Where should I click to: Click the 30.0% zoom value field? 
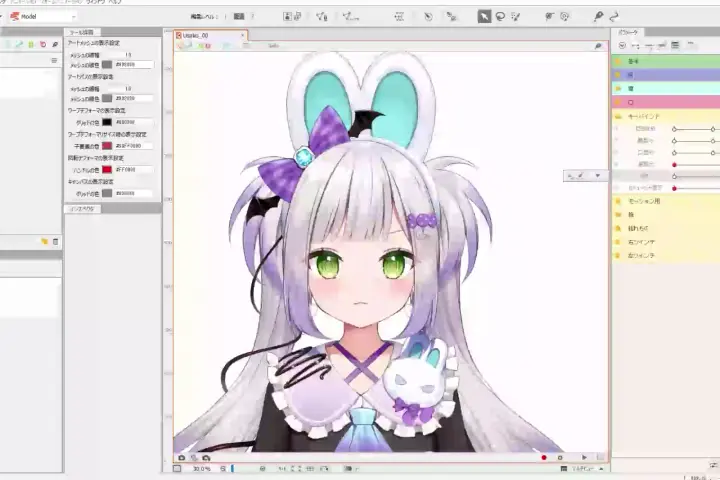tap(202, 469)
